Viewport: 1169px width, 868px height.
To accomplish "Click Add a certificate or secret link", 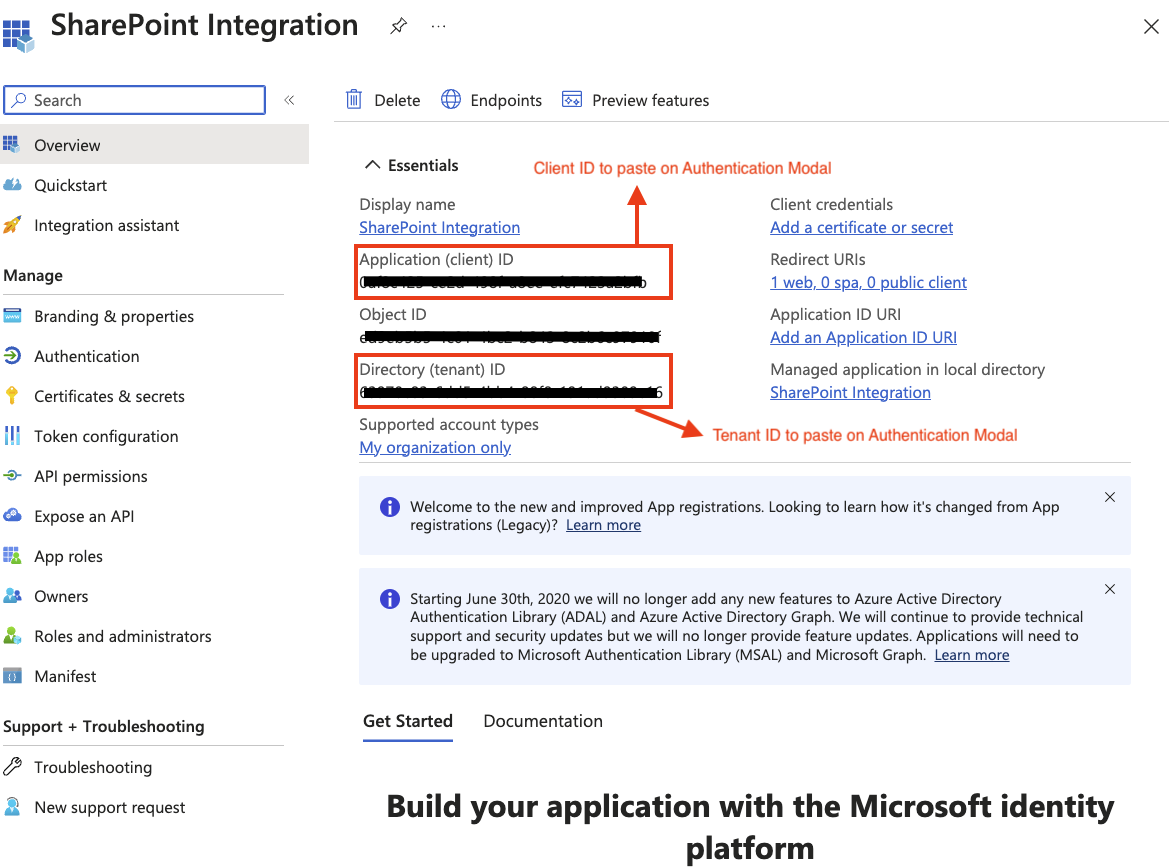I will (861, 227).
